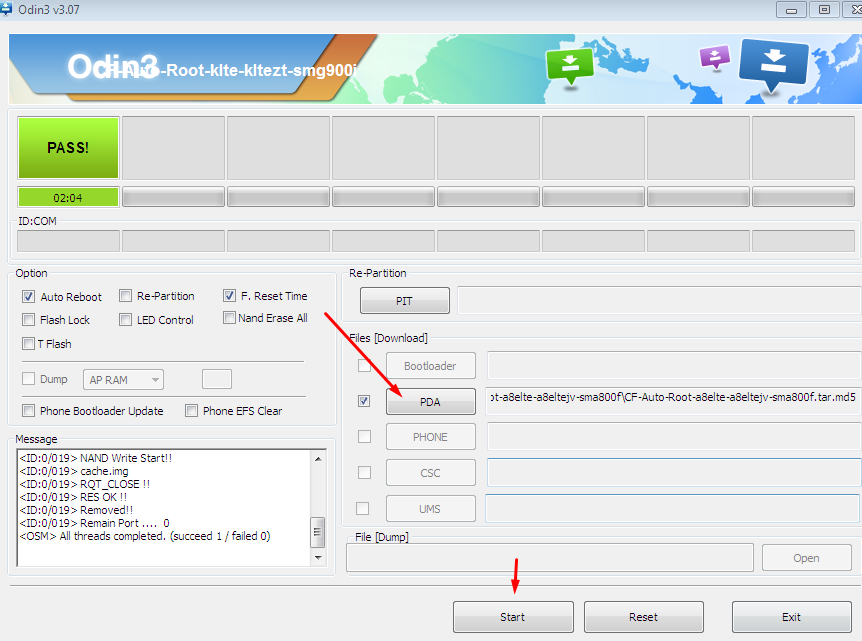Maximize the Odin3 window
Image resolution: width=862 pixels, height=641 pixels.
pos(824,10)
